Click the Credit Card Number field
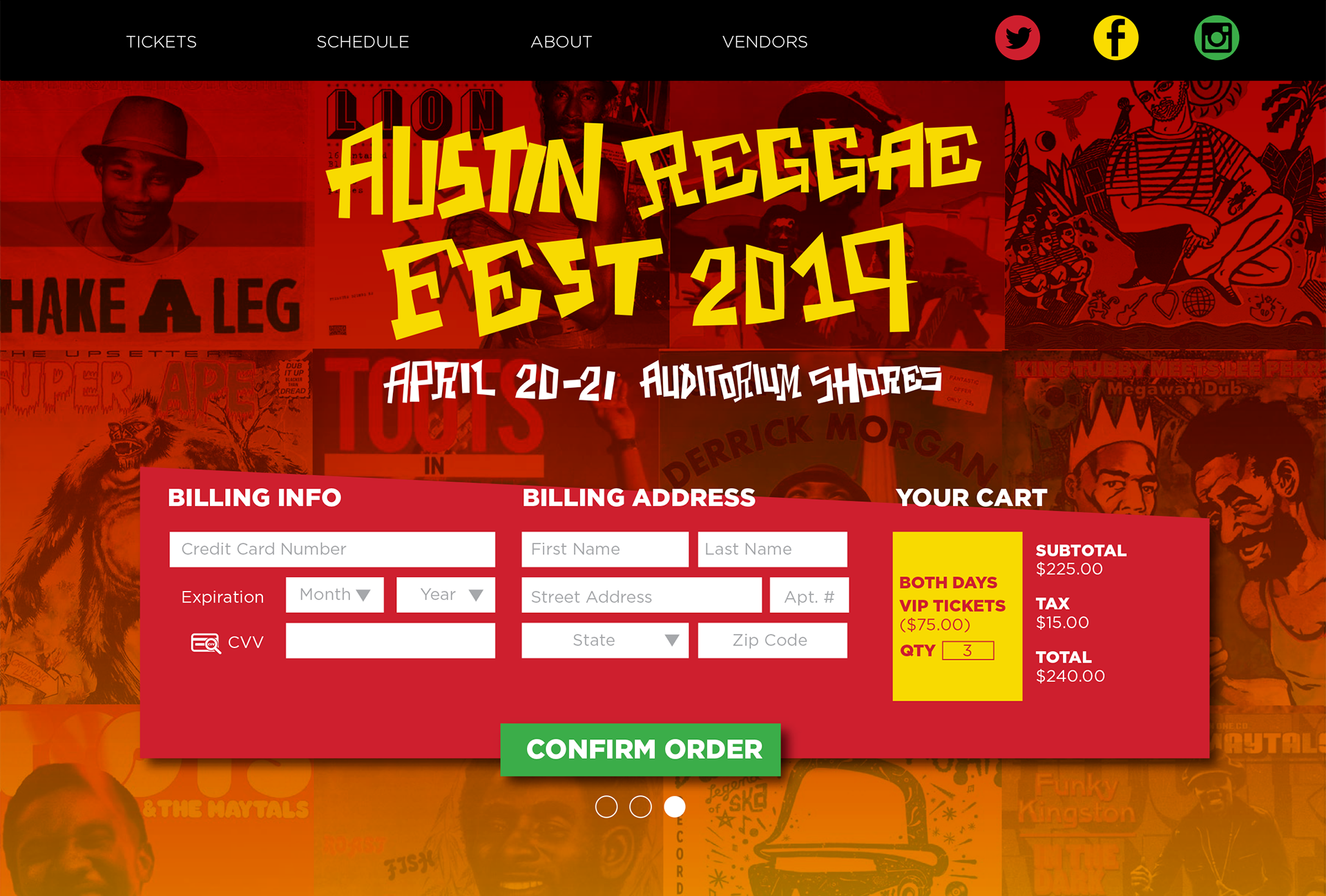 [x=332, y=549]
